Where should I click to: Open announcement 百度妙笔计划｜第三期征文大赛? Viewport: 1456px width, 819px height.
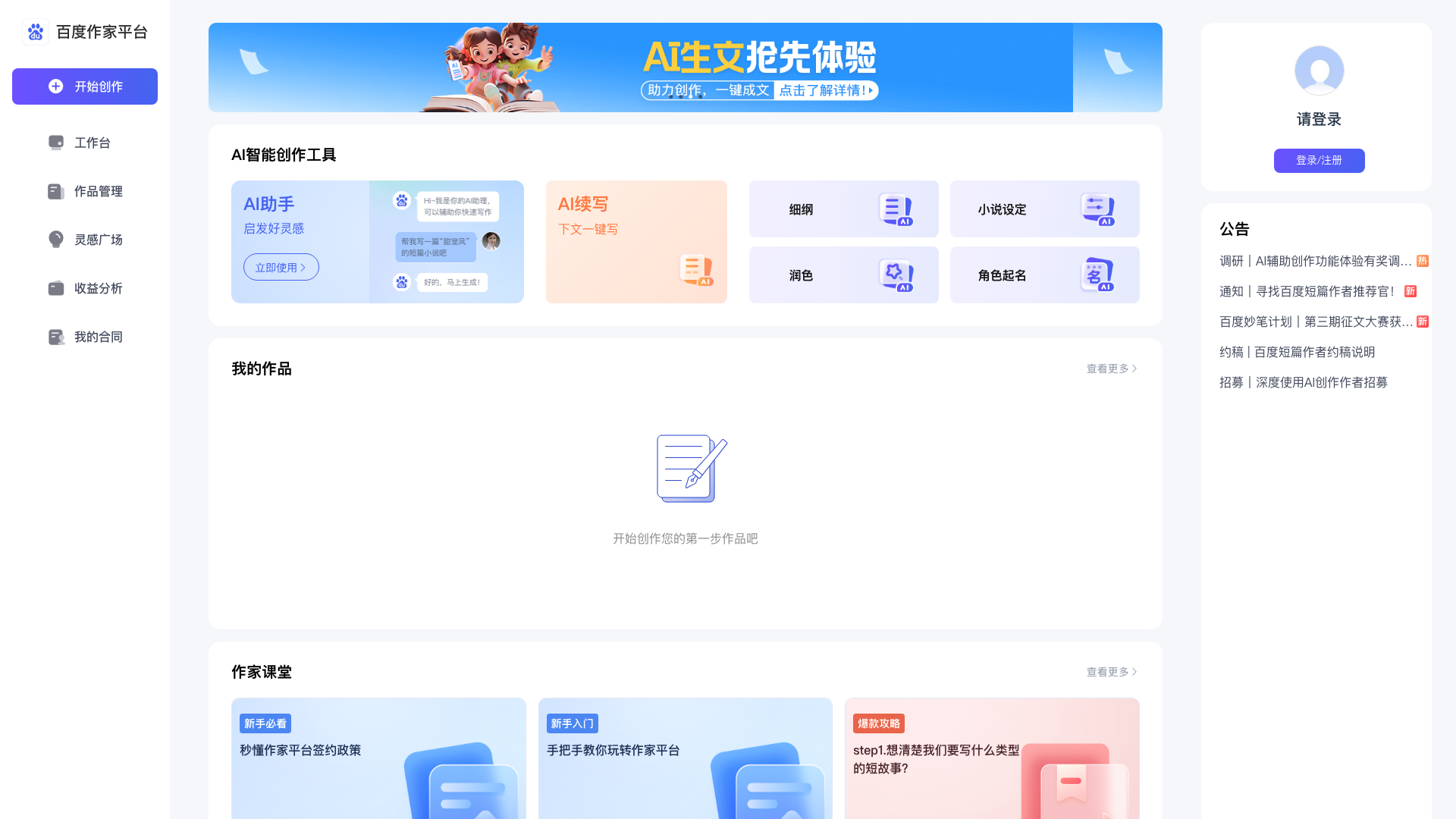1316,322
